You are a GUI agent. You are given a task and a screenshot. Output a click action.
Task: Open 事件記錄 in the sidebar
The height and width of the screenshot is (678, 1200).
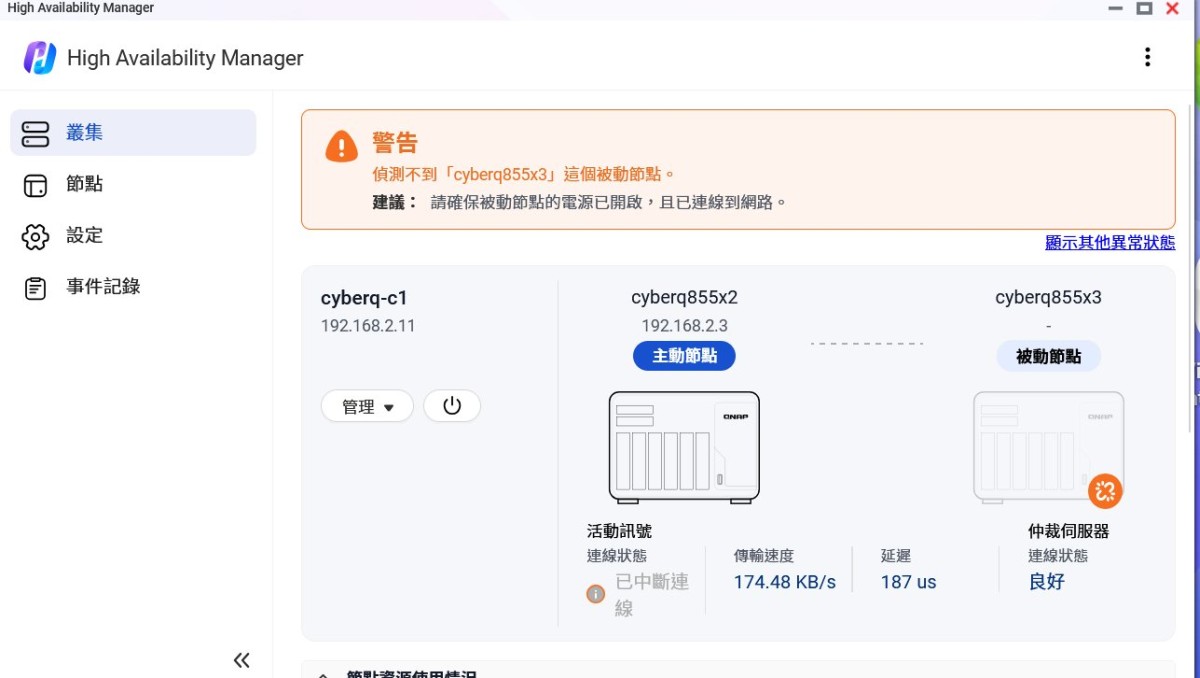pos(103,287)
